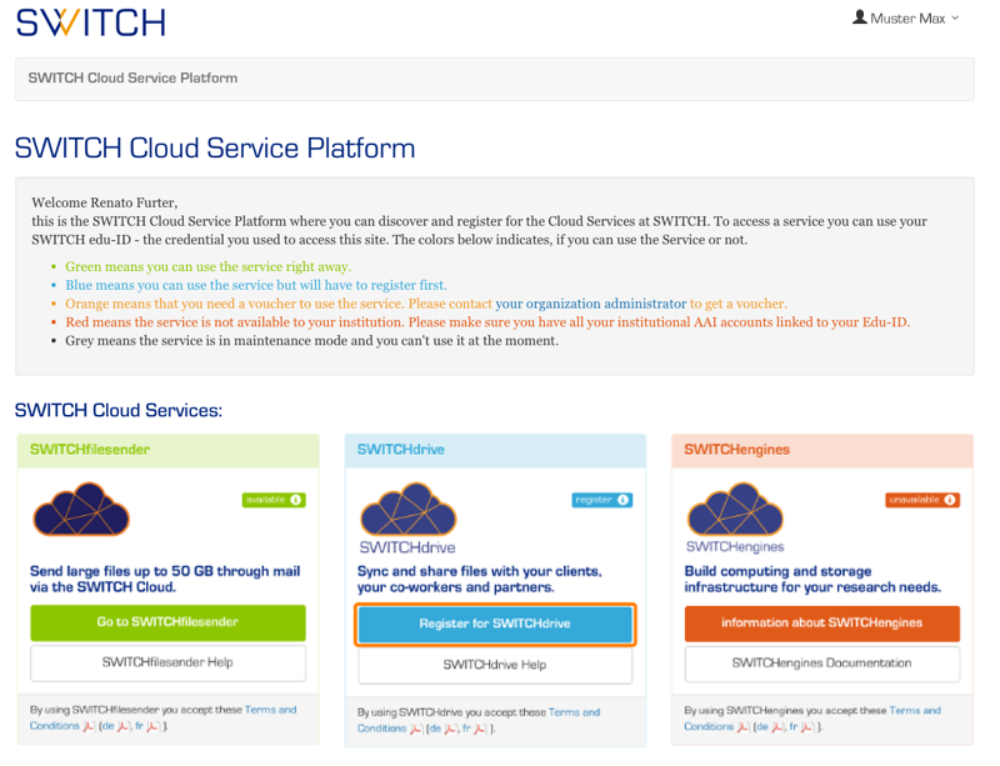Click the SWITCHfilesender card header
1000x766 pixels.
168,450
